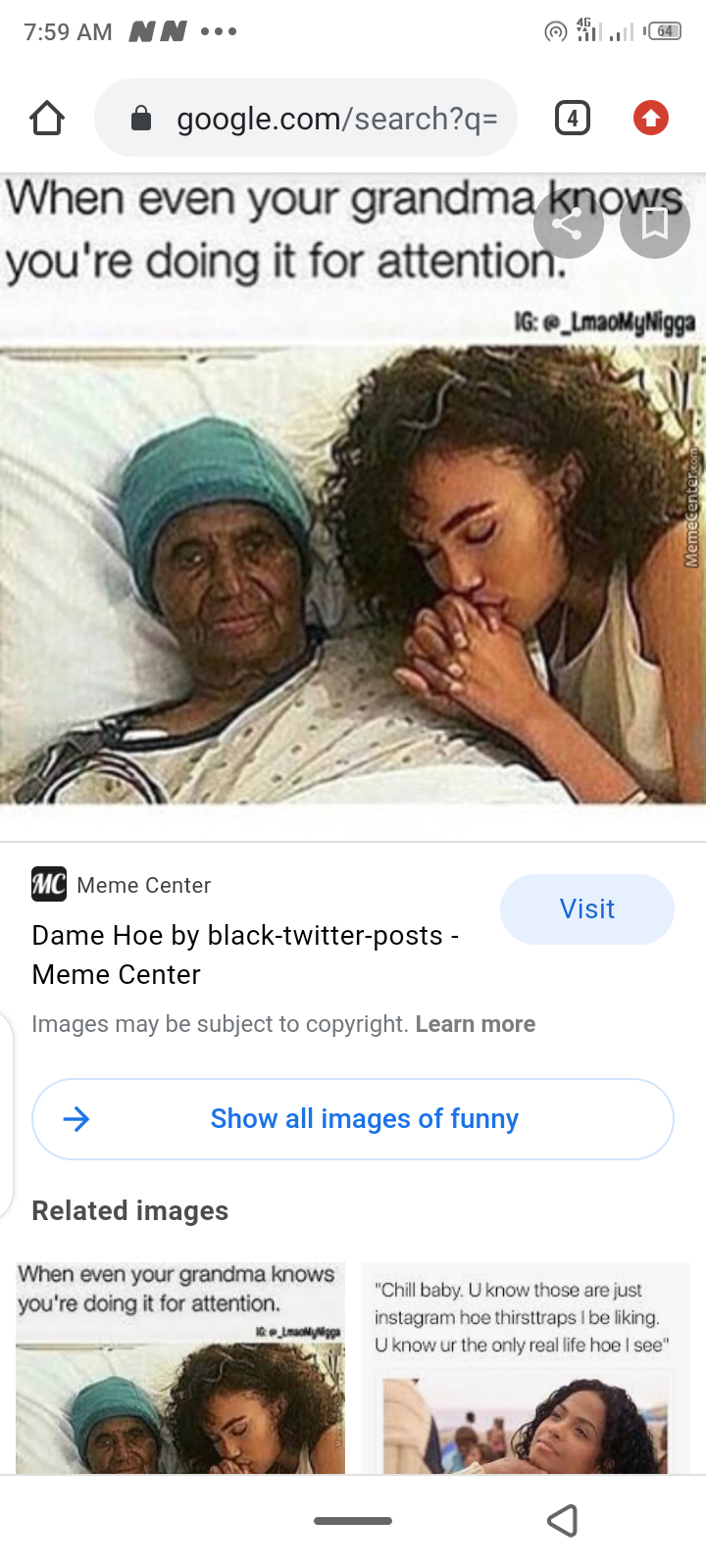Tap the red browser update arrow icon

pyautogui.click(x=651, y=119)
